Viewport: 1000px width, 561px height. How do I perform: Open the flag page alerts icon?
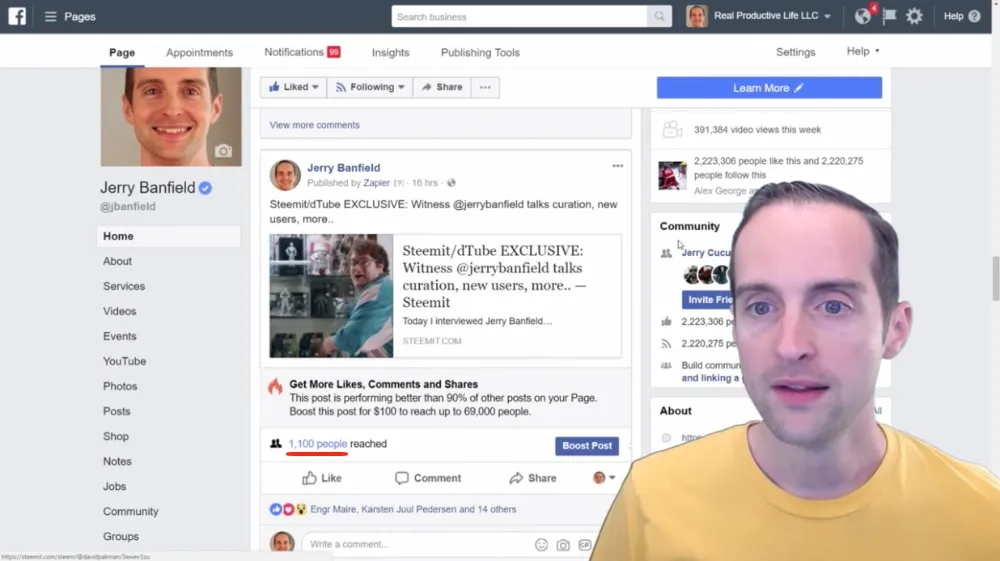889,16
